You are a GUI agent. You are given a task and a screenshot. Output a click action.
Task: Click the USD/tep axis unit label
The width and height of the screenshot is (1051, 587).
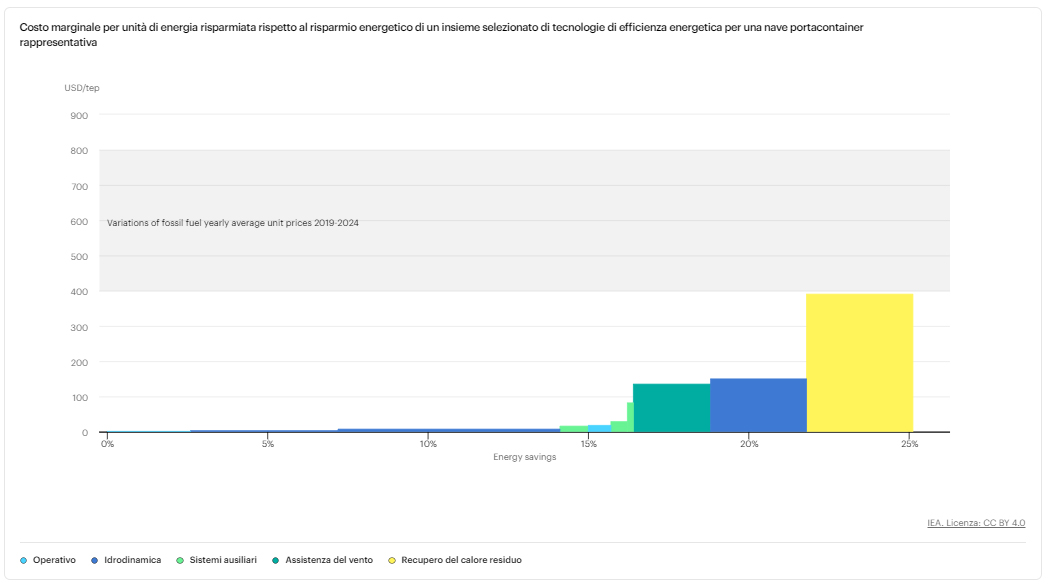pos(82,88)
